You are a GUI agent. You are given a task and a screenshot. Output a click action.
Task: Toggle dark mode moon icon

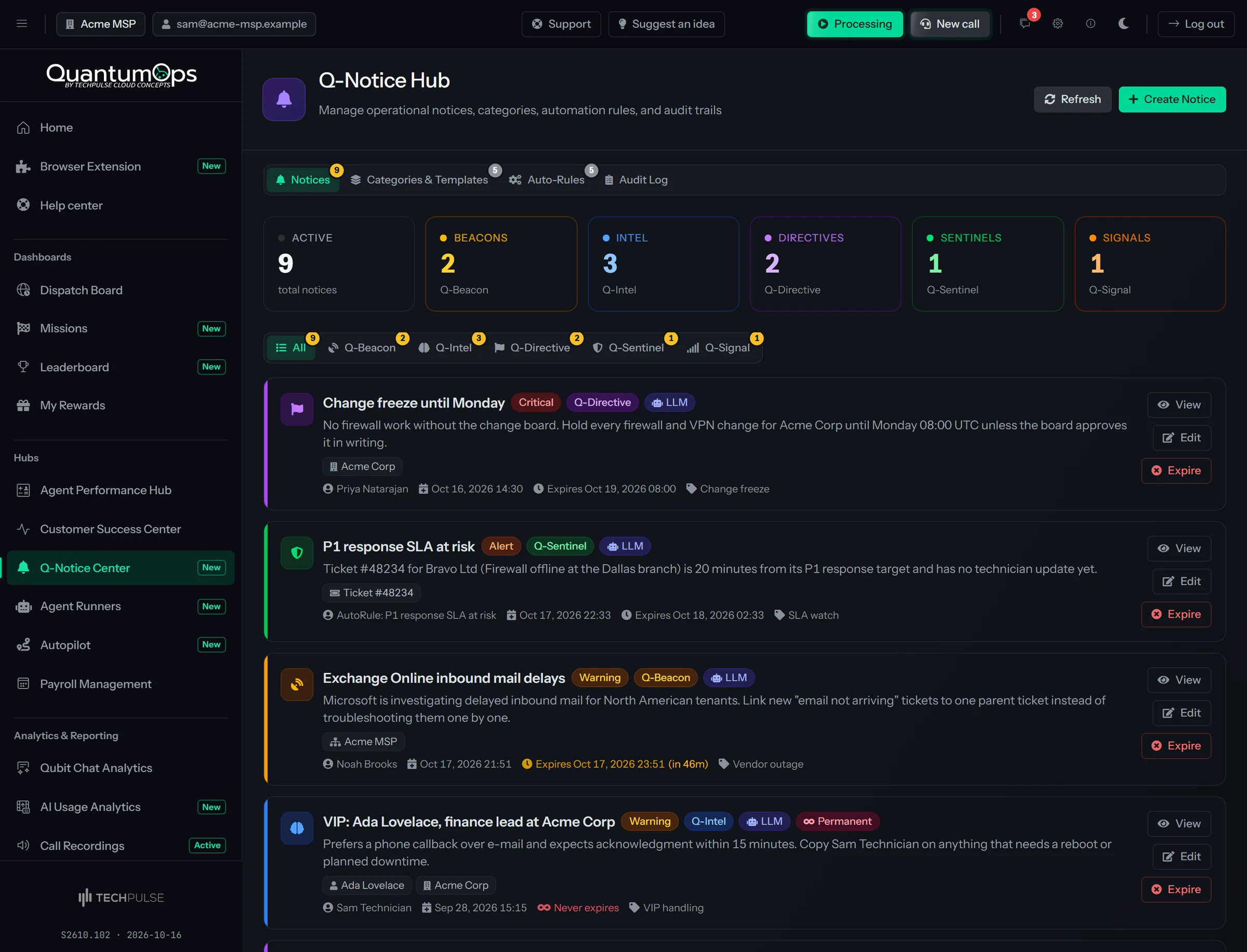coord(1123,24)
